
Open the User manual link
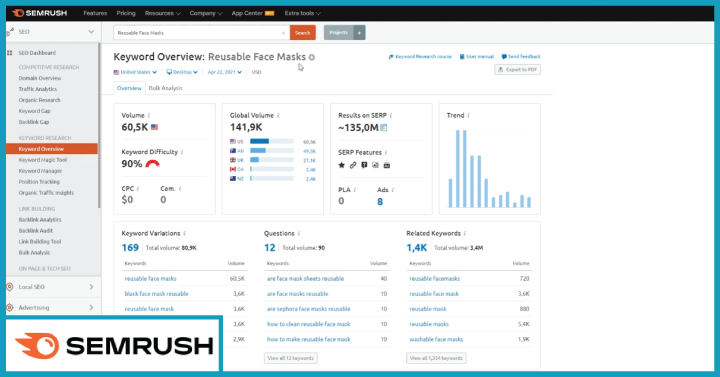477,56
